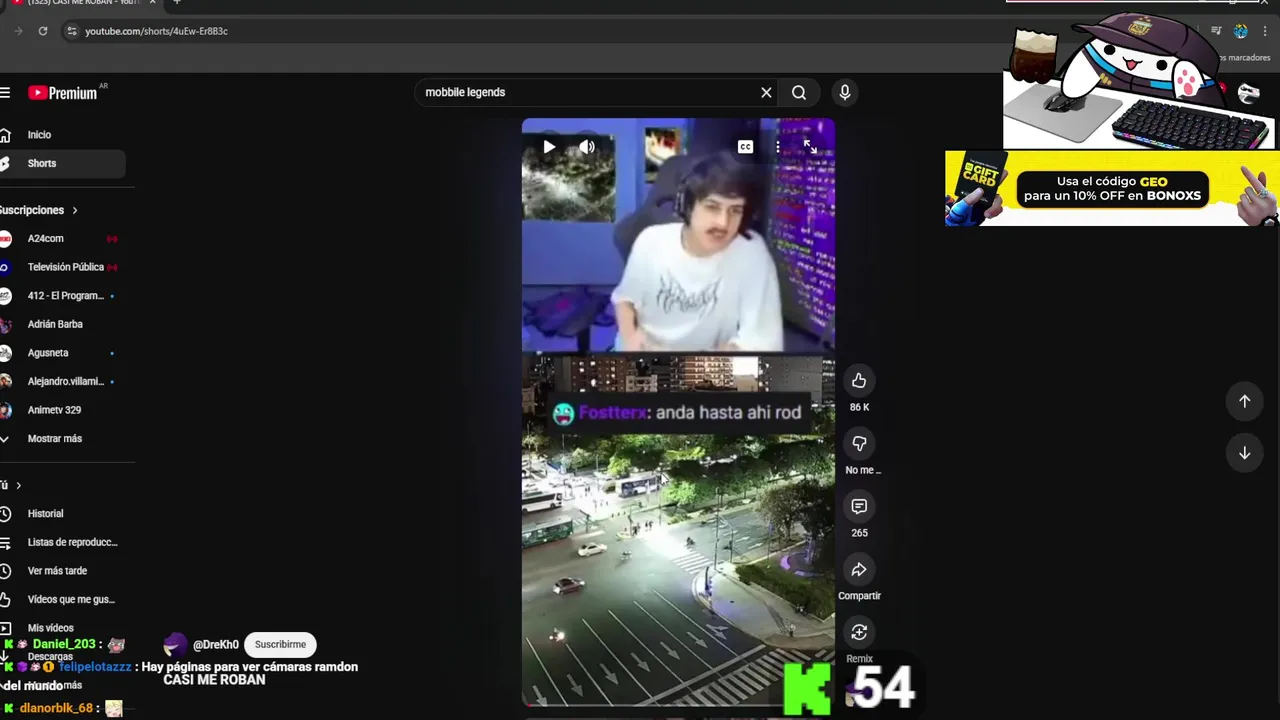The height and width of the screenshot is (720, 1280).
Task: Enter fullscreen on the Short player
Action: [810, 147]
